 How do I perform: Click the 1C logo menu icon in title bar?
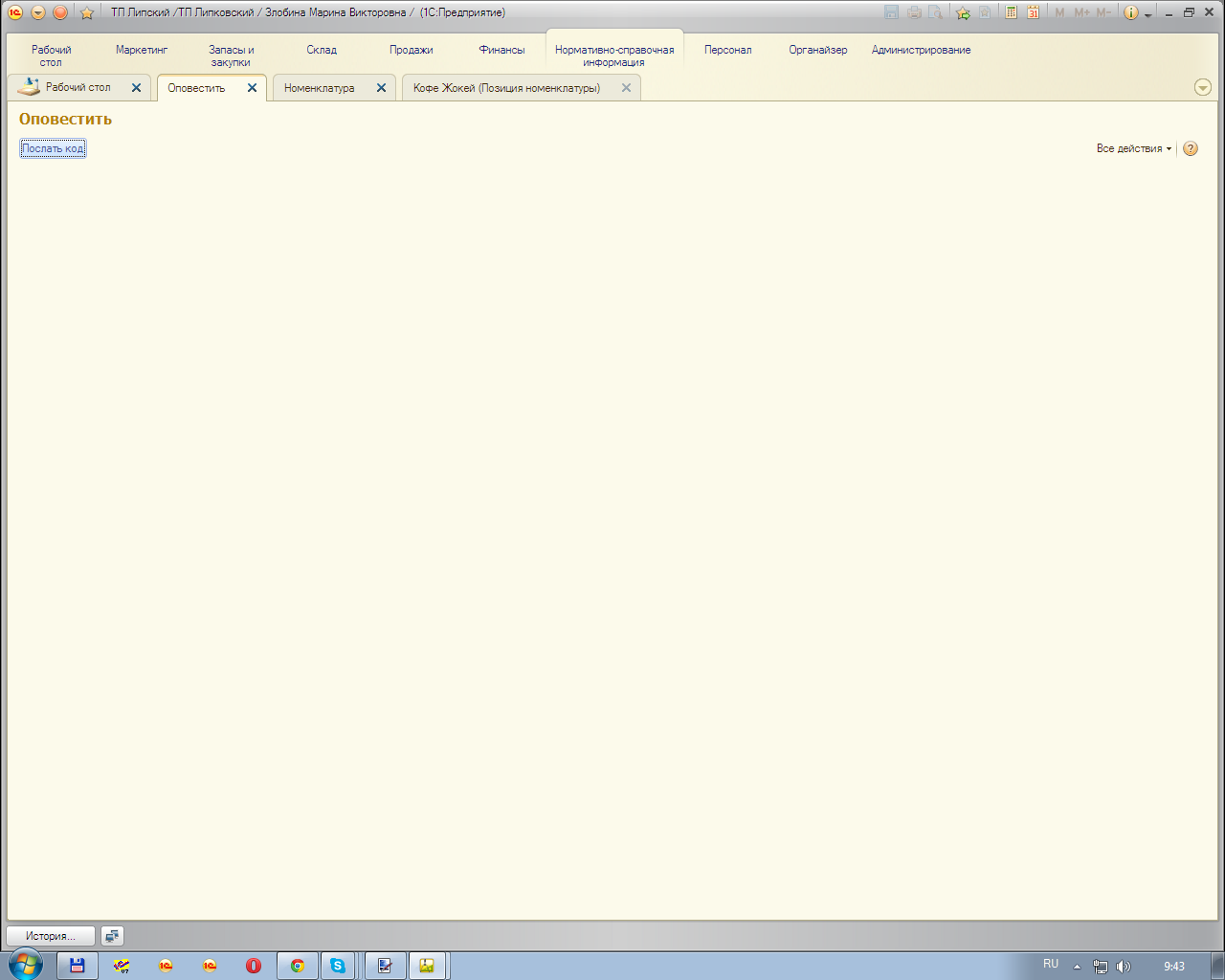pos(15,12)
